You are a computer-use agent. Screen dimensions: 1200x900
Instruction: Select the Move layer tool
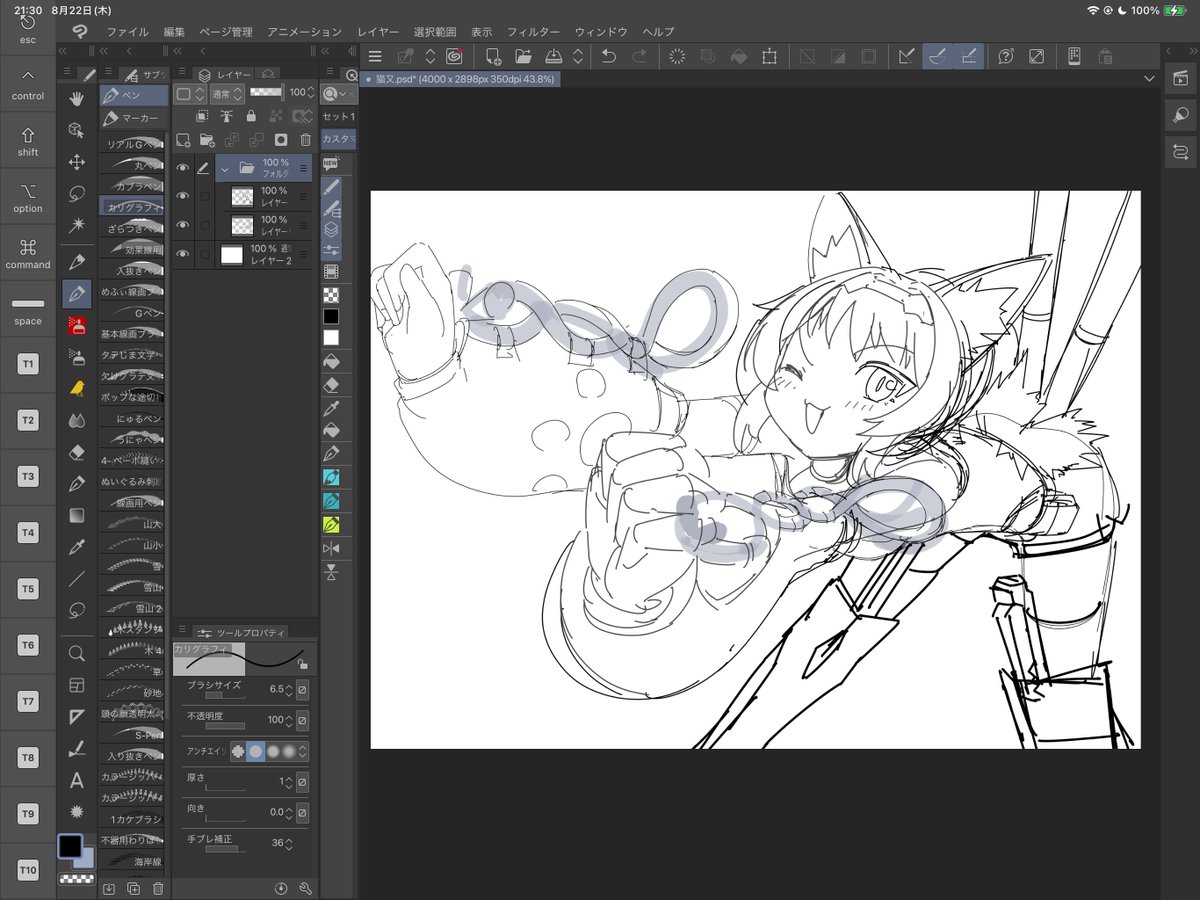77,162
